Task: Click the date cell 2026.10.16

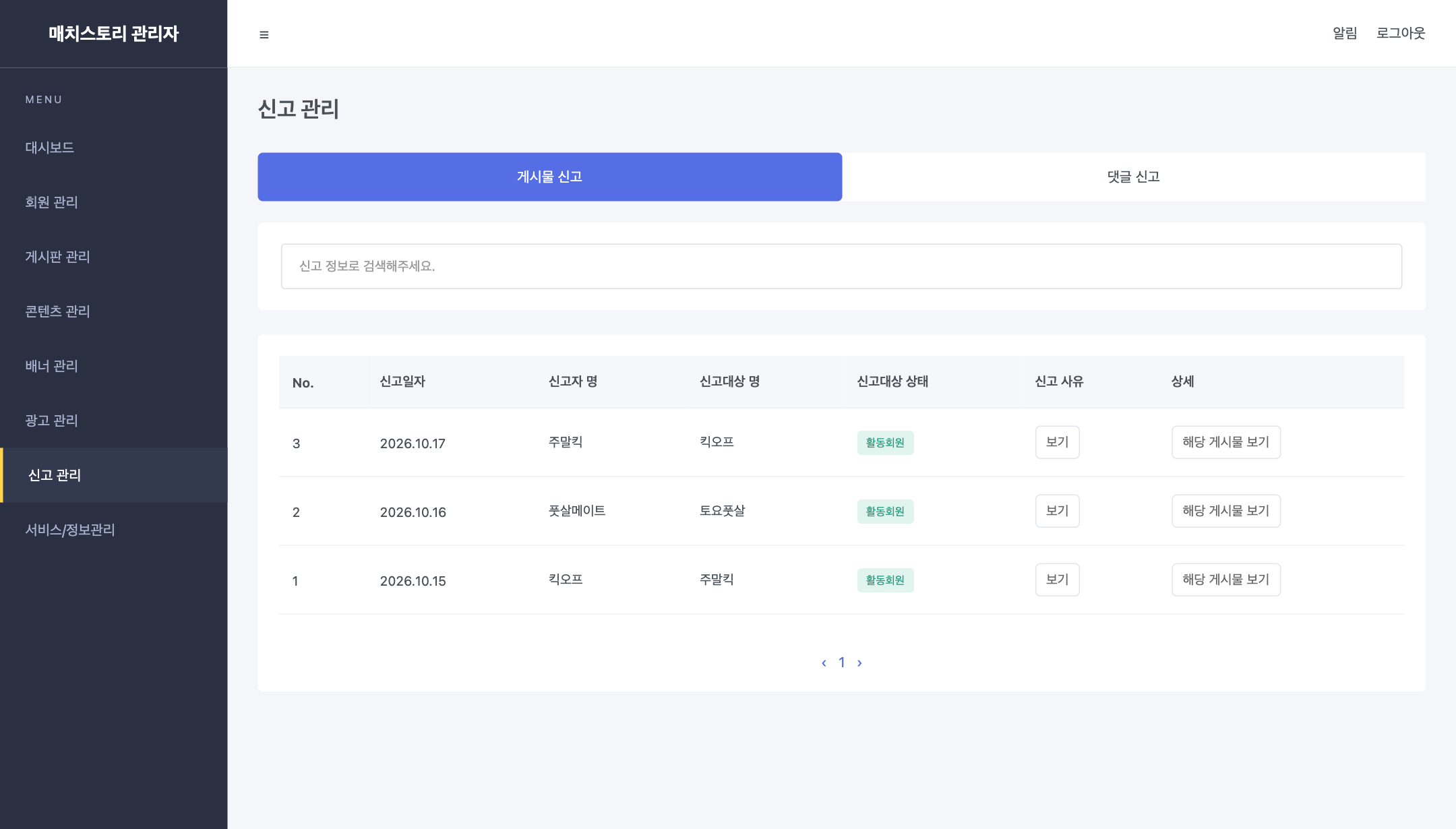Action: coord(413,512)
